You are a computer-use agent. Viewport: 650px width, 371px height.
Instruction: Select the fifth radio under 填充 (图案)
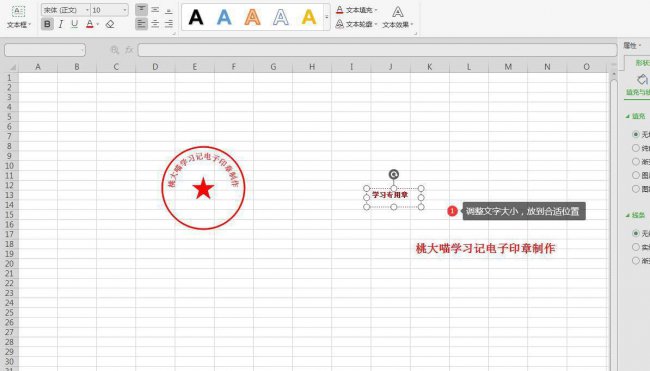635,189
